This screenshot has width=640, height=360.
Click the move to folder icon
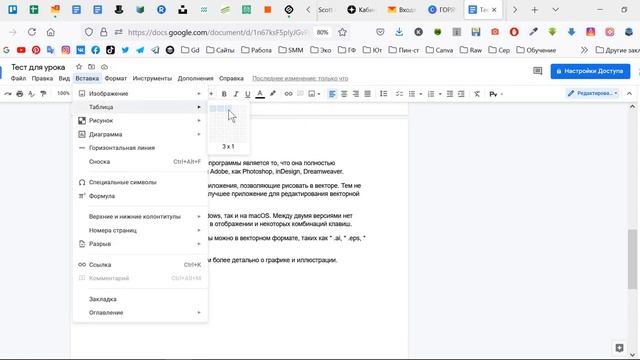(91, 67)
